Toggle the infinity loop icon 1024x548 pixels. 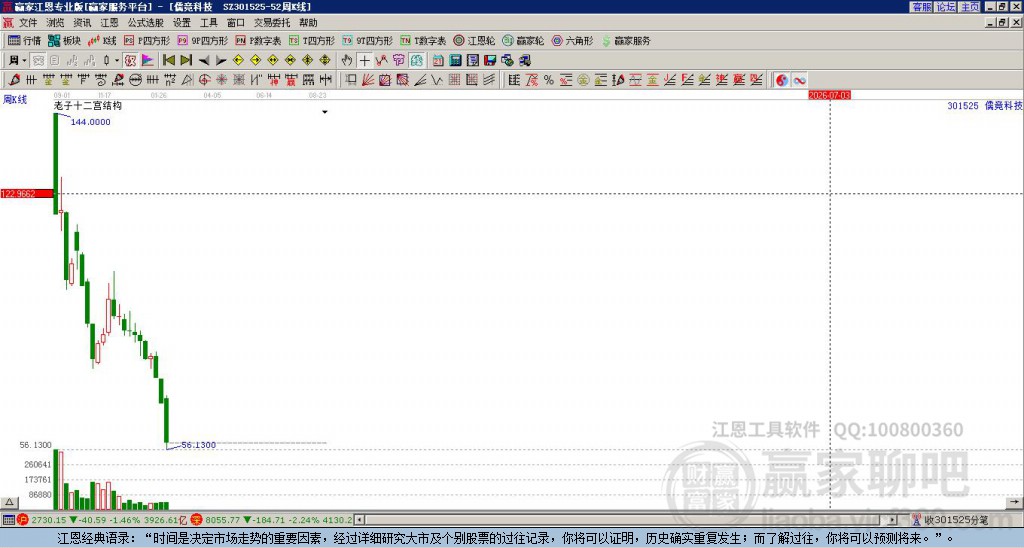coord(799,80)
